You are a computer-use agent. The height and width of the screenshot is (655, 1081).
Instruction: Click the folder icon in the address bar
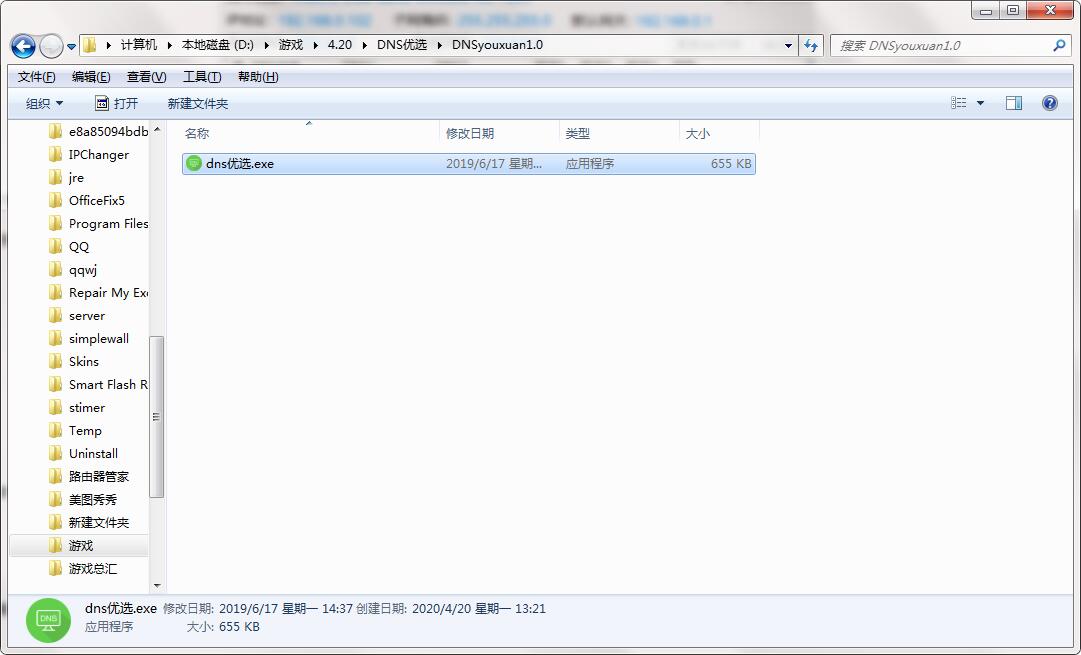click(x=90, y=46)
